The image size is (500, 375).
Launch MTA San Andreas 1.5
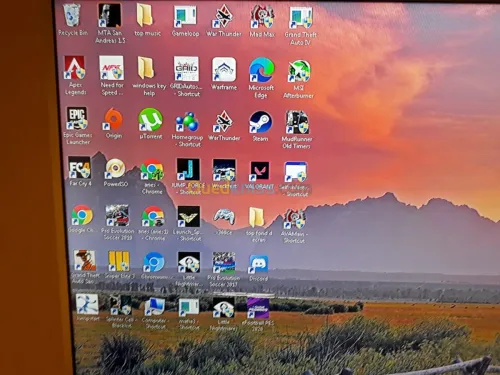coord(110,15)
